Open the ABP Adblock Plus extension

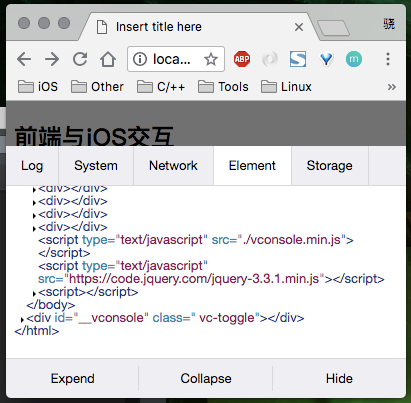click(242, 59)
